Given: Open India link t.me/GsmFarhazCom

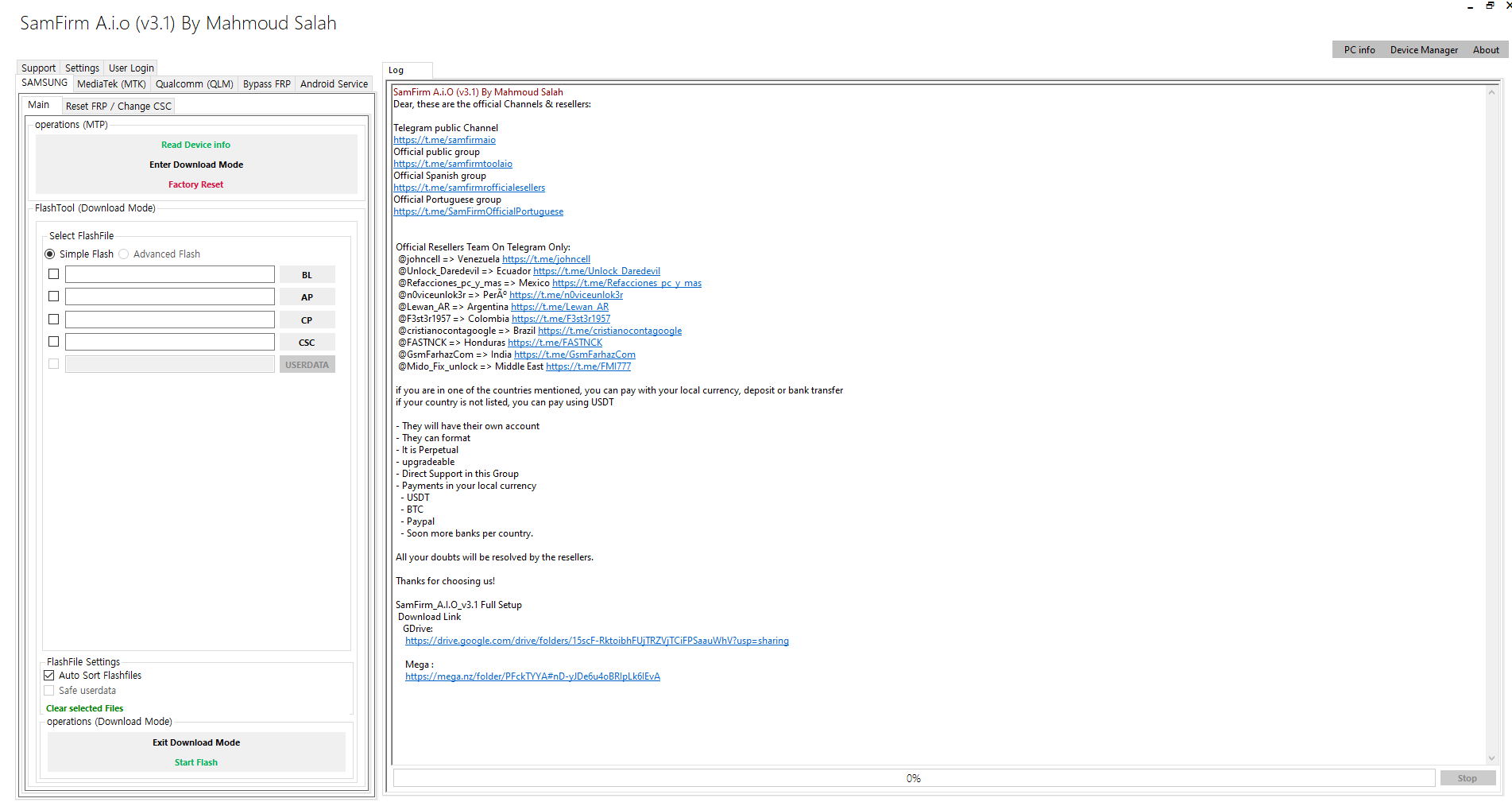Looking at the screenshot, I should pyautogui.click(x=574, y=355).
